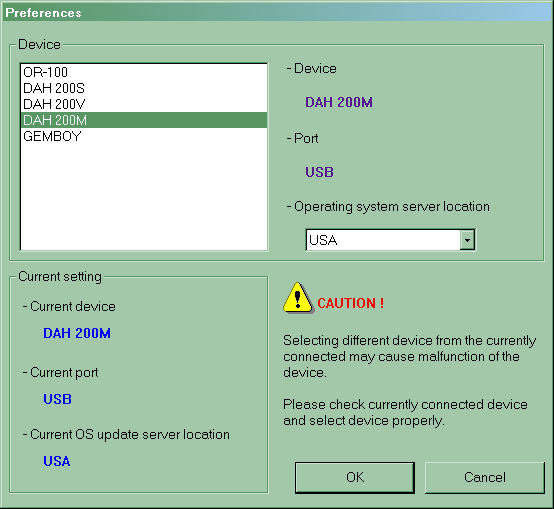554x509 pixels.
Task: Click the Current setting group label
Action: coord(60,276)
